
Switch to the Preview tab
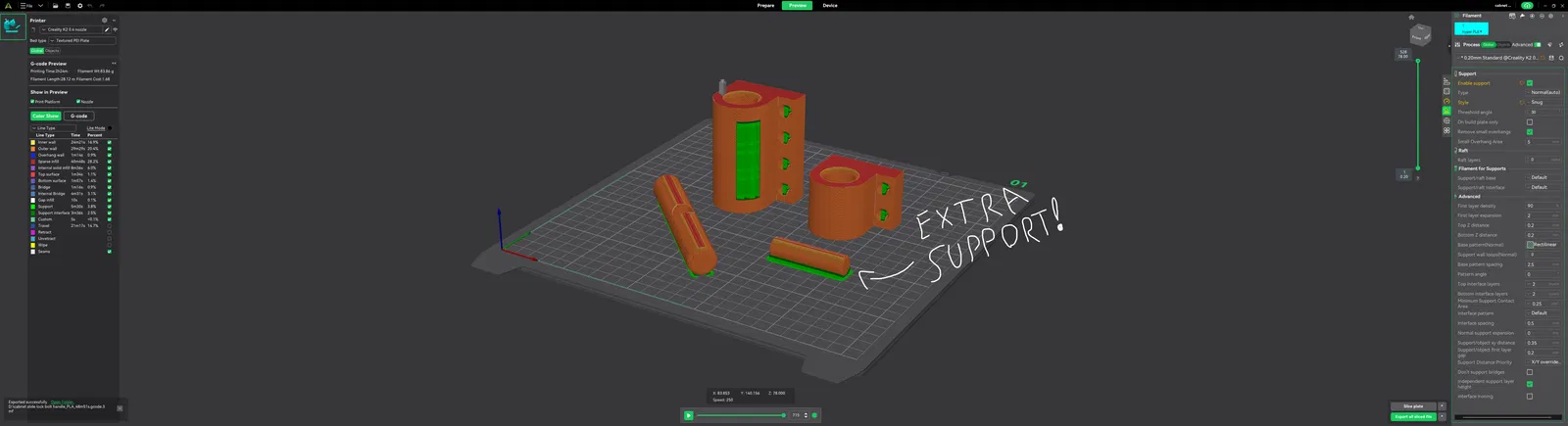798,6
